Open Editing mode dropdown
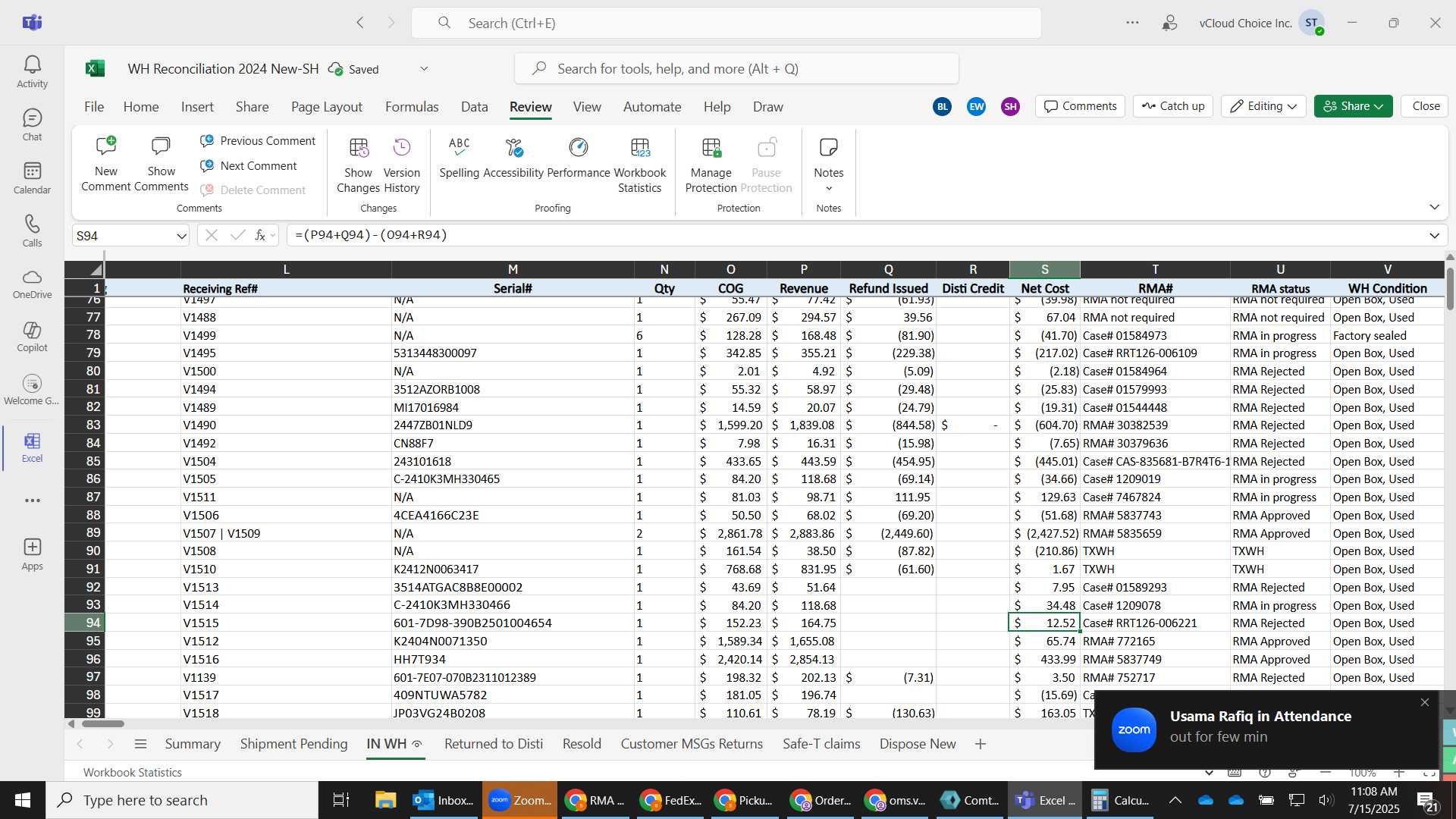The width and height of the screenshot is (1456, 819). [x=1263, y=106]
